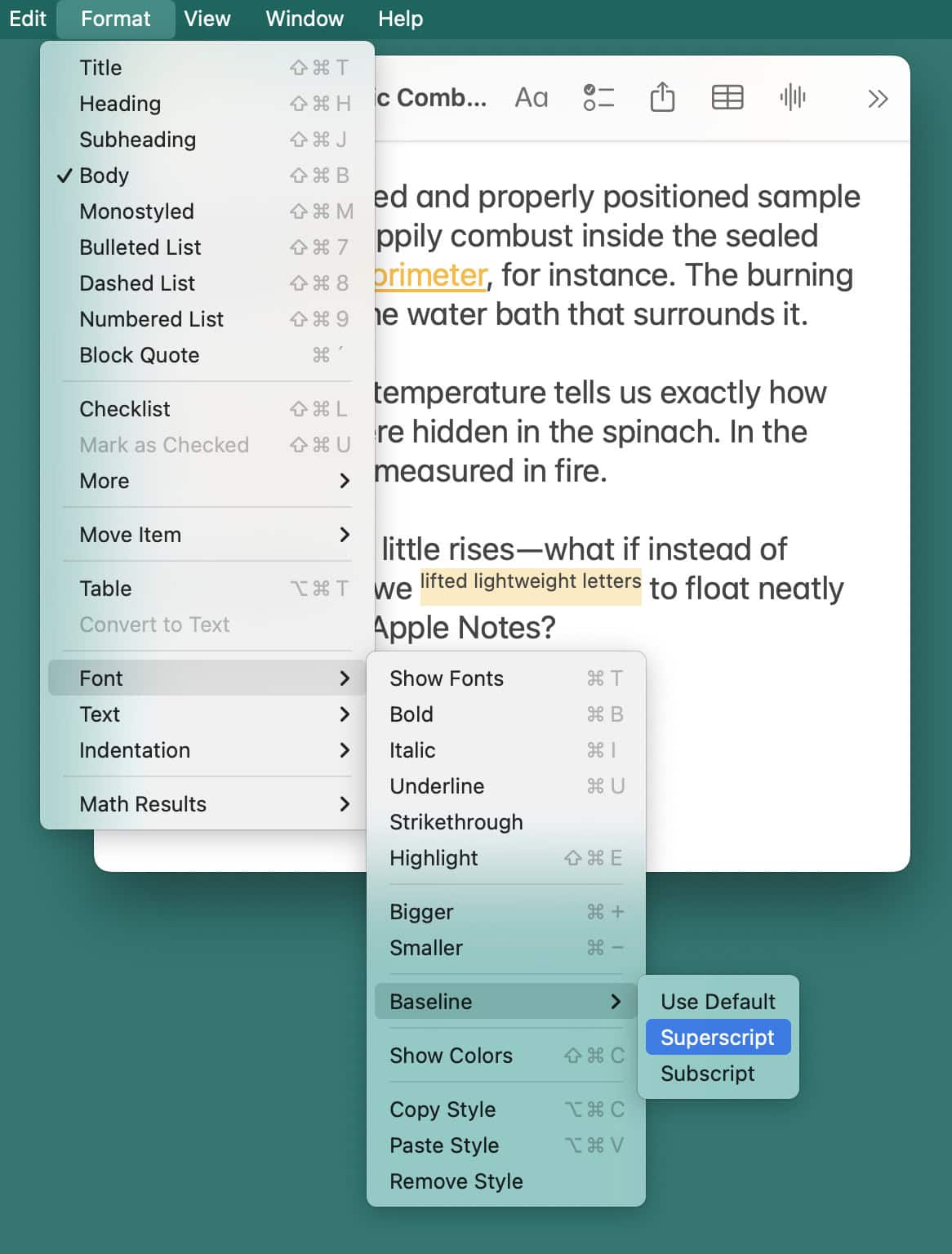
Task: Open the View menu in menu bar
Action: pyautogui.click(x=207, y=19)
